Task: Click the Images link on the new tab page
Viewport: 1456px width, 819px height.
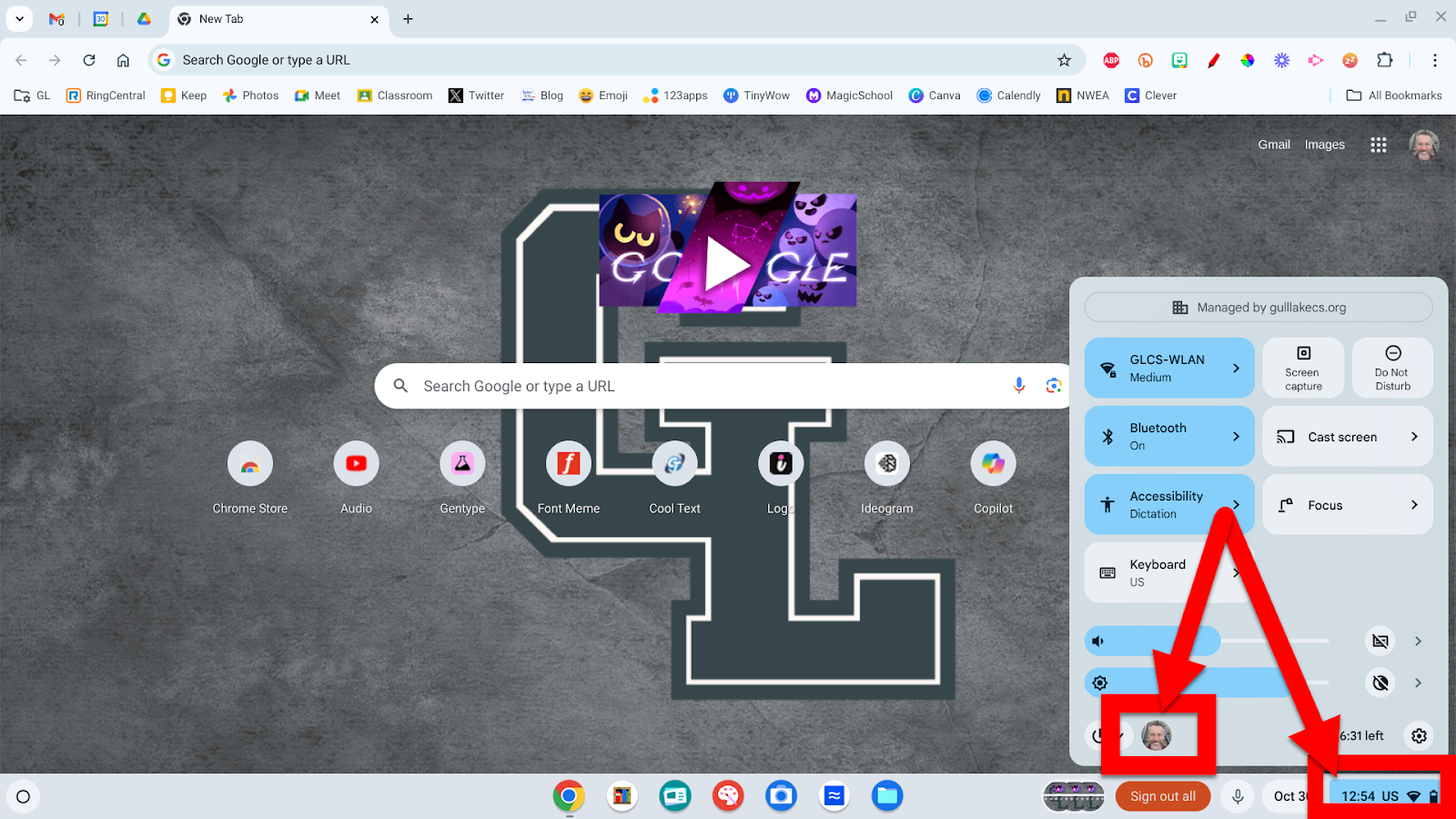Action: tap(1324, 145)
